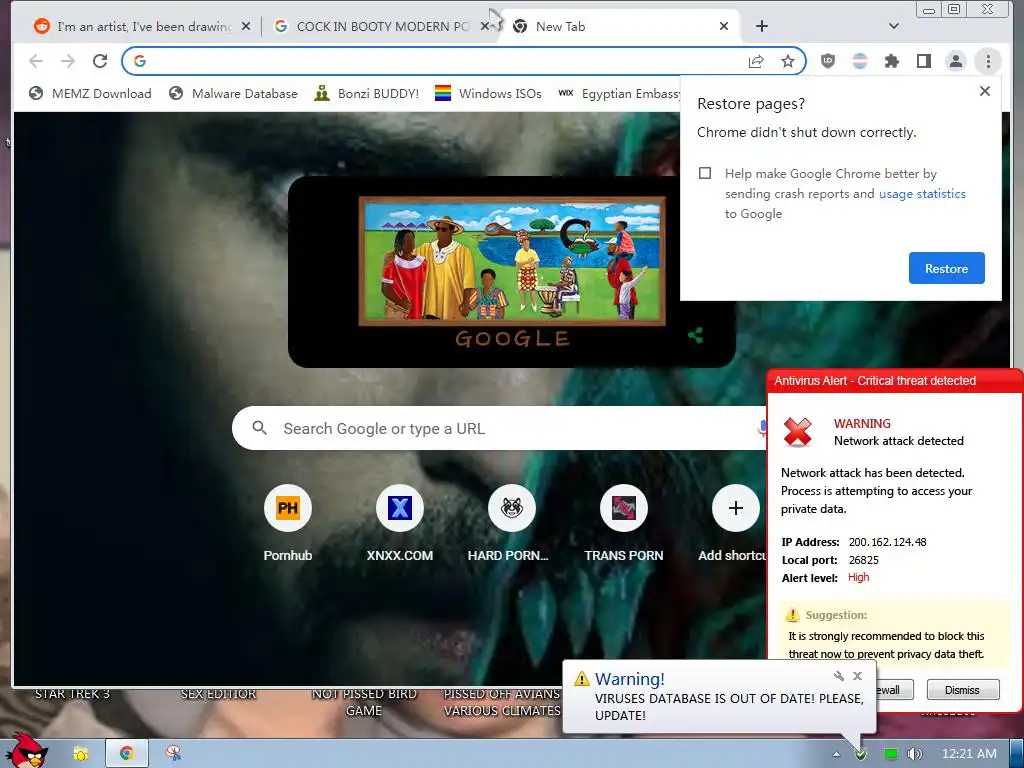The height and width of the screenshot is (768, 1024).
Task: Click the address bar field
Action: coord(464,61)
